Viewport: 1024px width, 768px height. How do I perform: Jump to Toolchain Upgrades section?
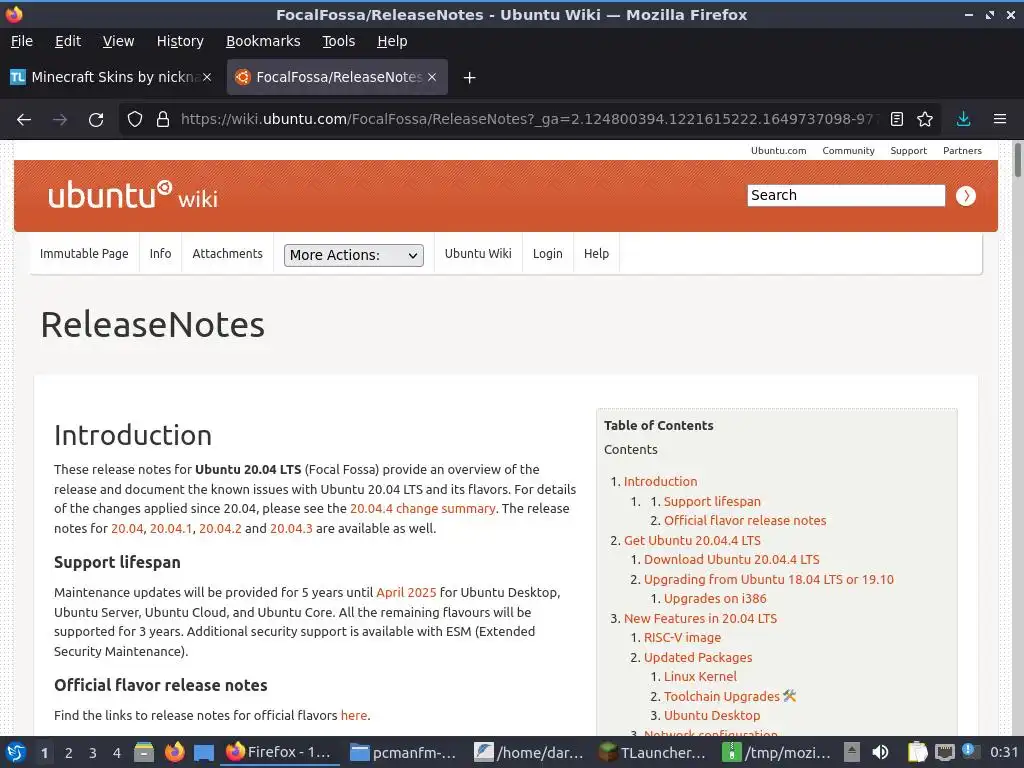point(722,696)
